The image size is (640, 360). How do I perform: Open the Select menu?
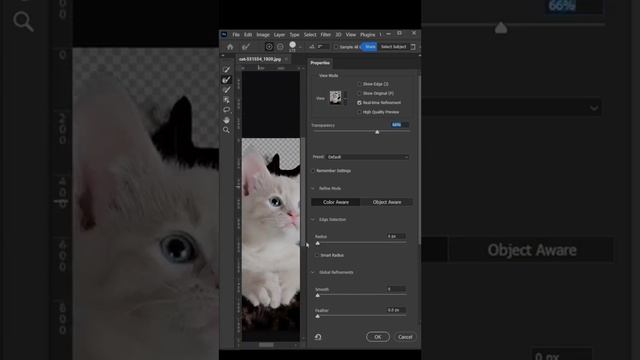[310, 35]
